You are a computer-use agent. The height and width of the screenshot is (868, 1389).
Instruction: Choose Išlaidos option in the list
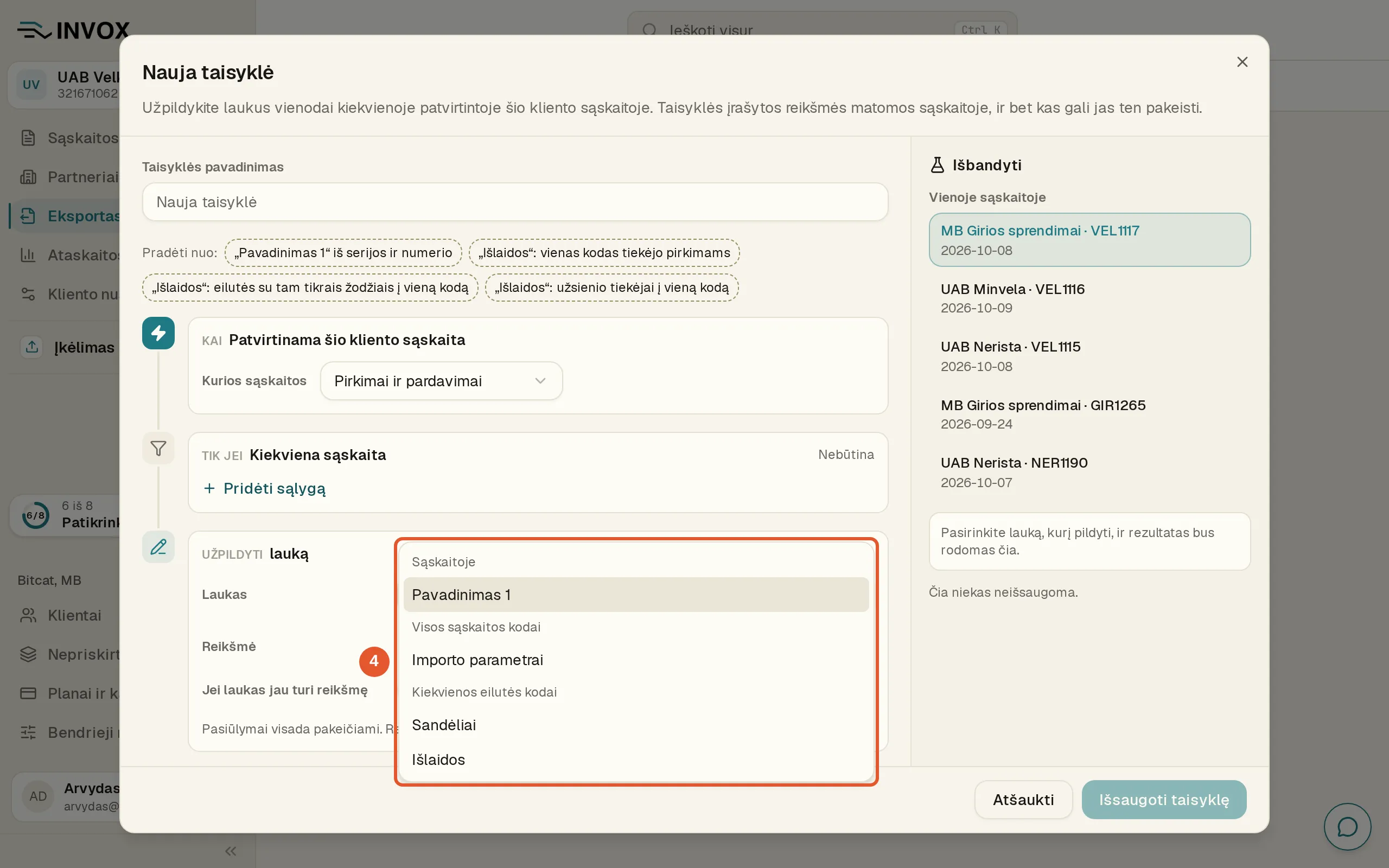click(x=636, y=759)
